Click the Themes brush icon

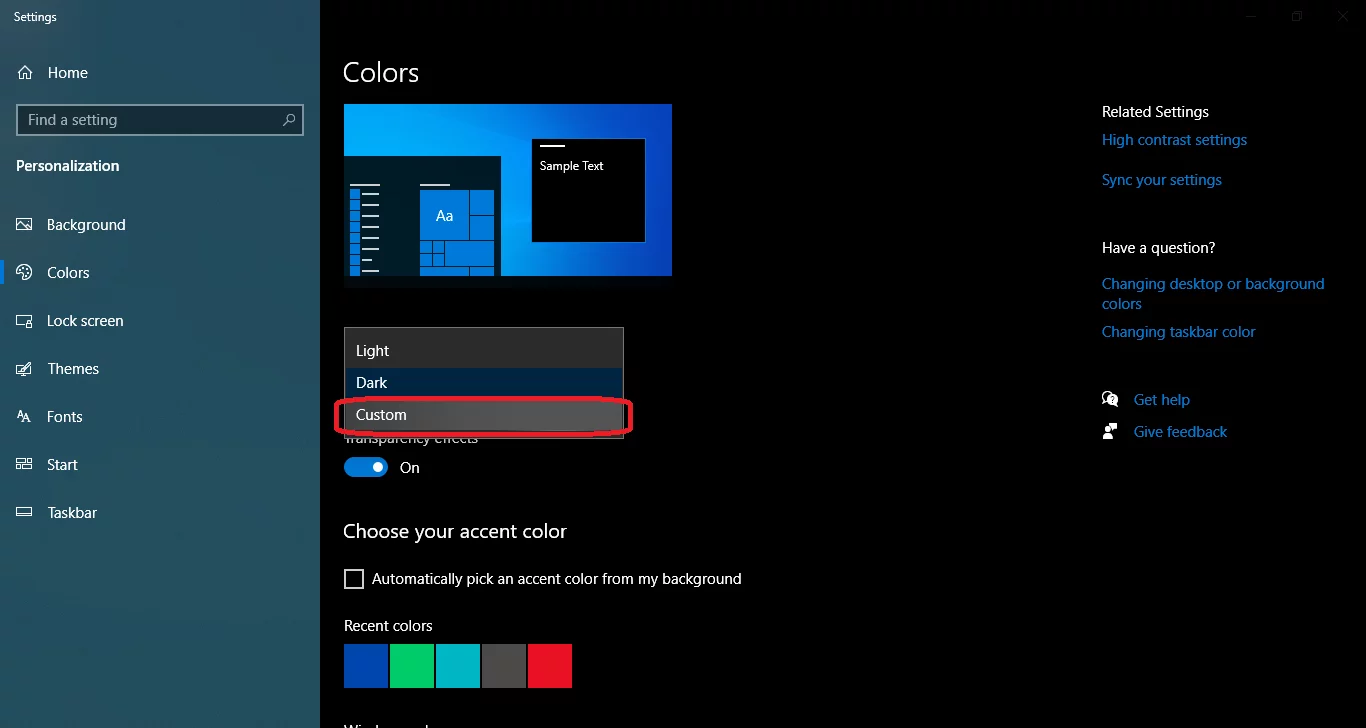(x=25, y=369)
